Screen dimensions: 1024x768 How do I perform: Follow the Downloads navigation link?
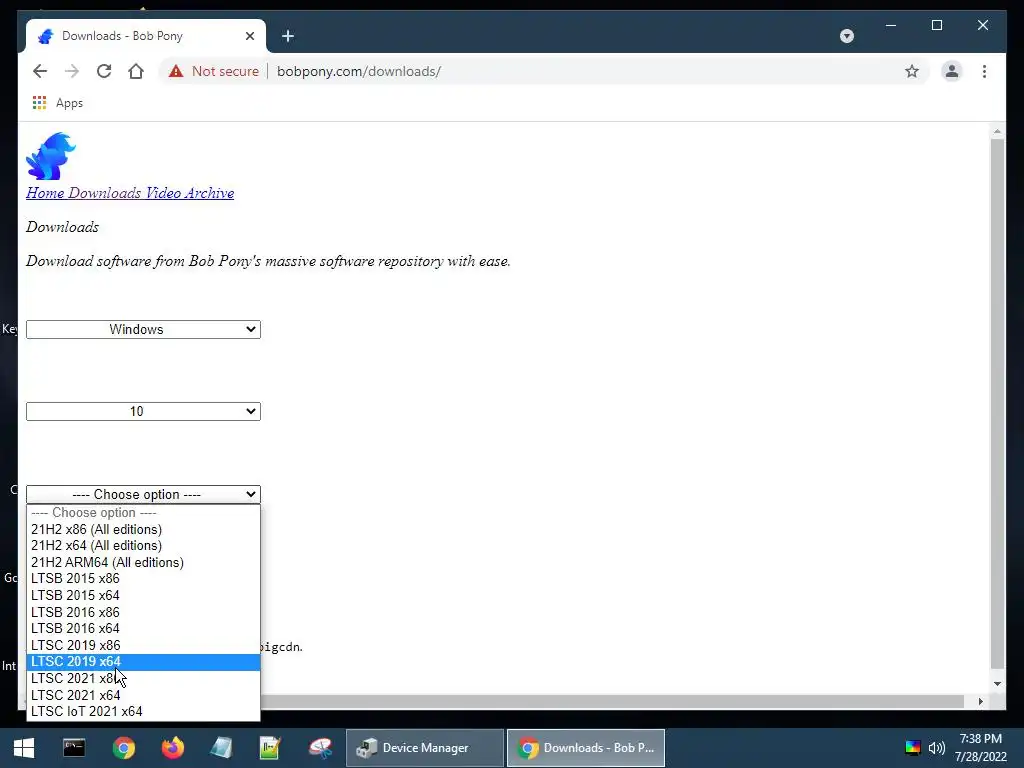tap(104, 193)
